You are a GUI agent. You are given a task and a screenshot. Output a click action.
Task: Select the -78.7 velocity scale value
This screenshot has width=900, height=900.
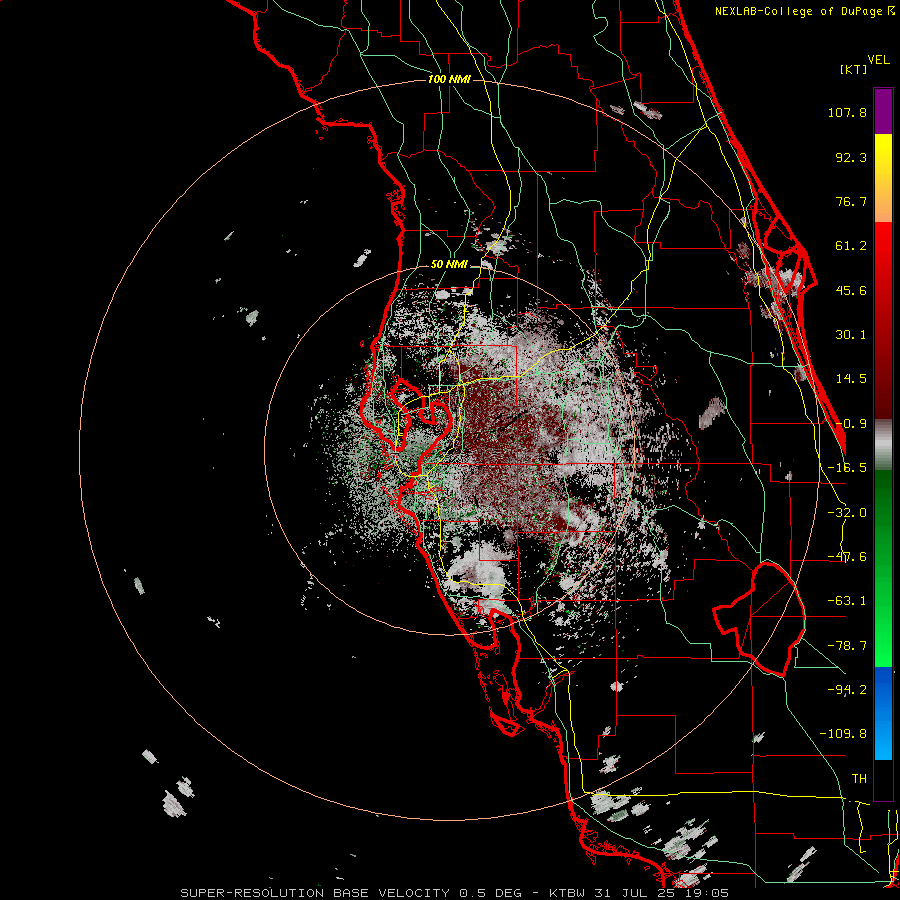pos(847,646)
